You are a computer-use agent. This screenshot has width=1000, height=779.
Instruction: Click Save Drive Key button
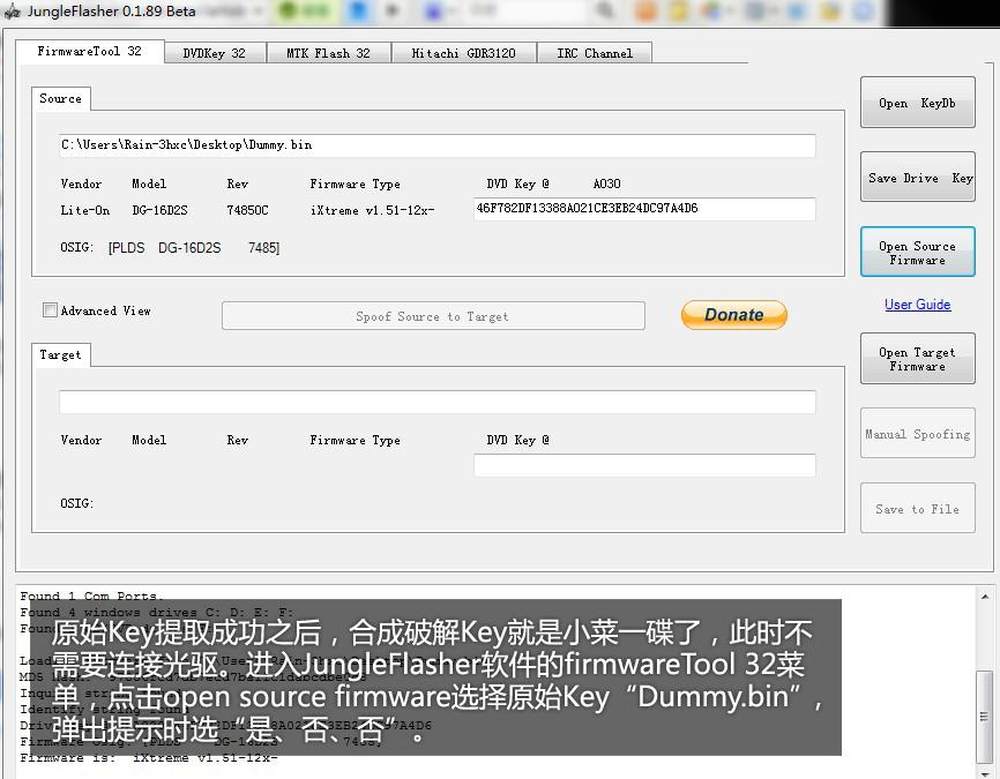(917, 177)
